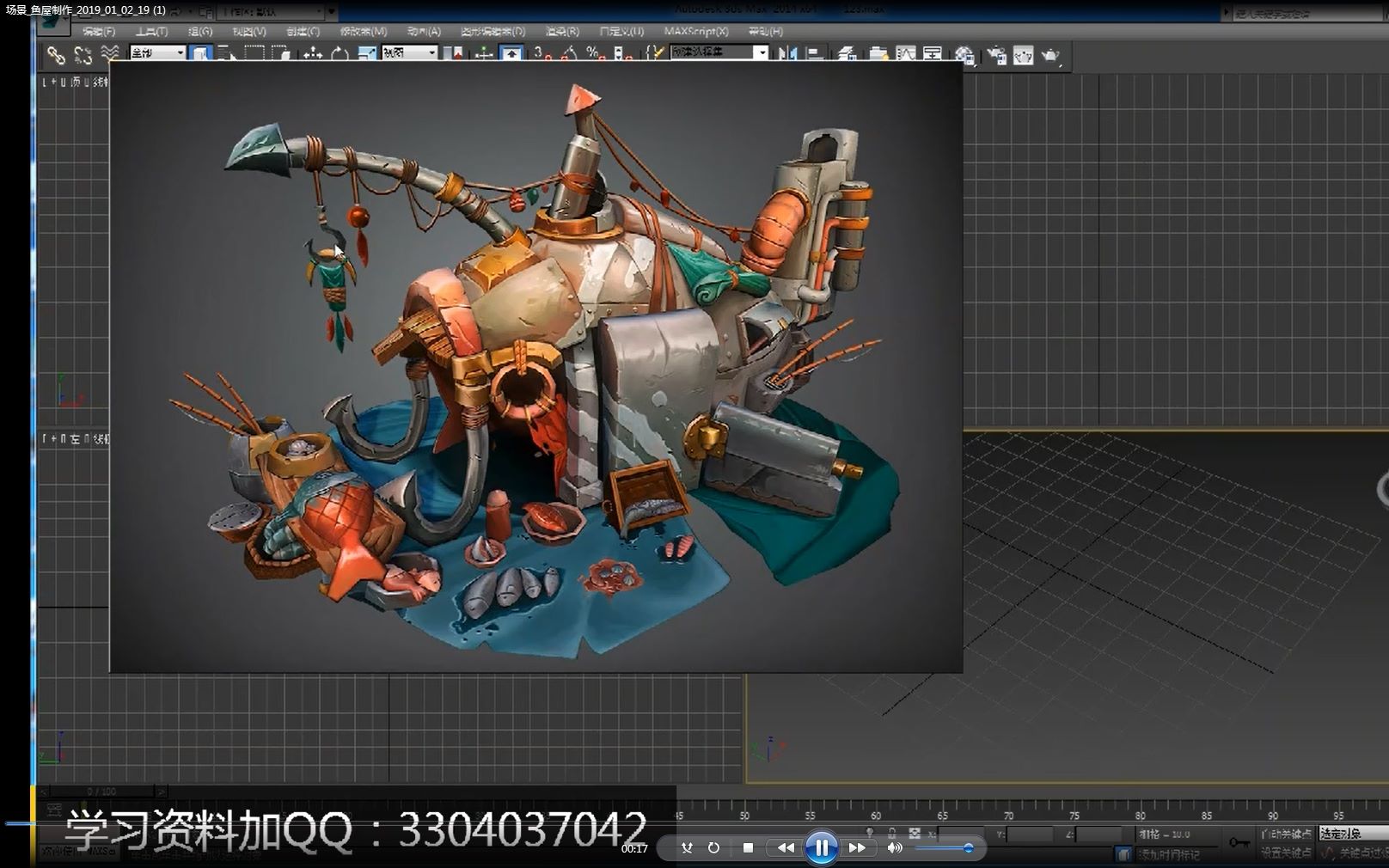Open the Render Setup teapot icon

click(996, 56)
